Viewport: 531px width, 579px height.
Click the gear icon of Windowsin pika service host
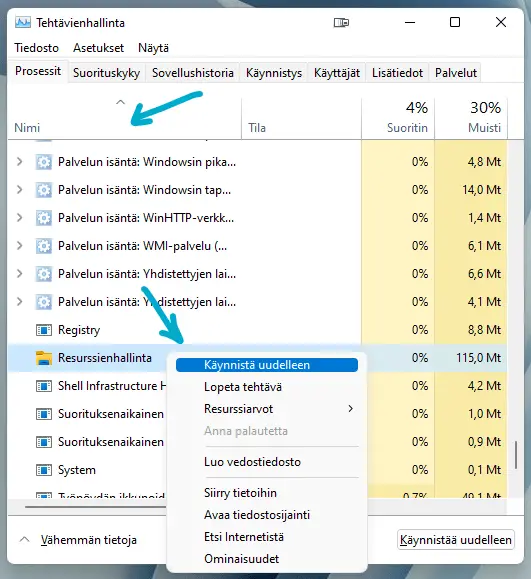(44, 162)
